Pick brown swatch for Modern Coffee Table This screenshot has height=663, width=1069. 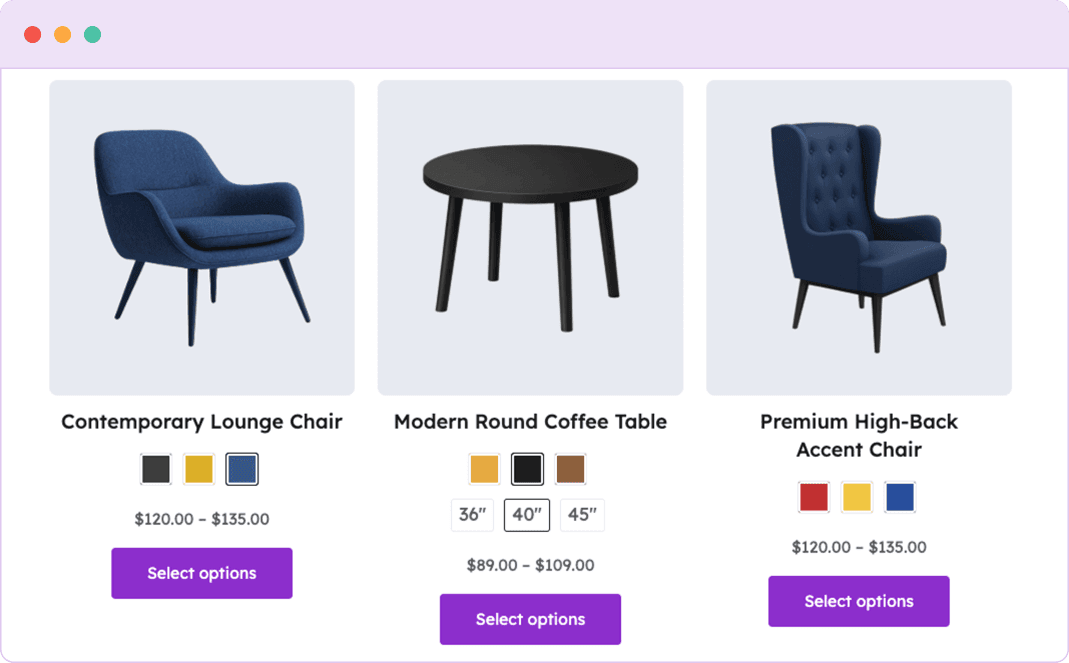[570, 469]
